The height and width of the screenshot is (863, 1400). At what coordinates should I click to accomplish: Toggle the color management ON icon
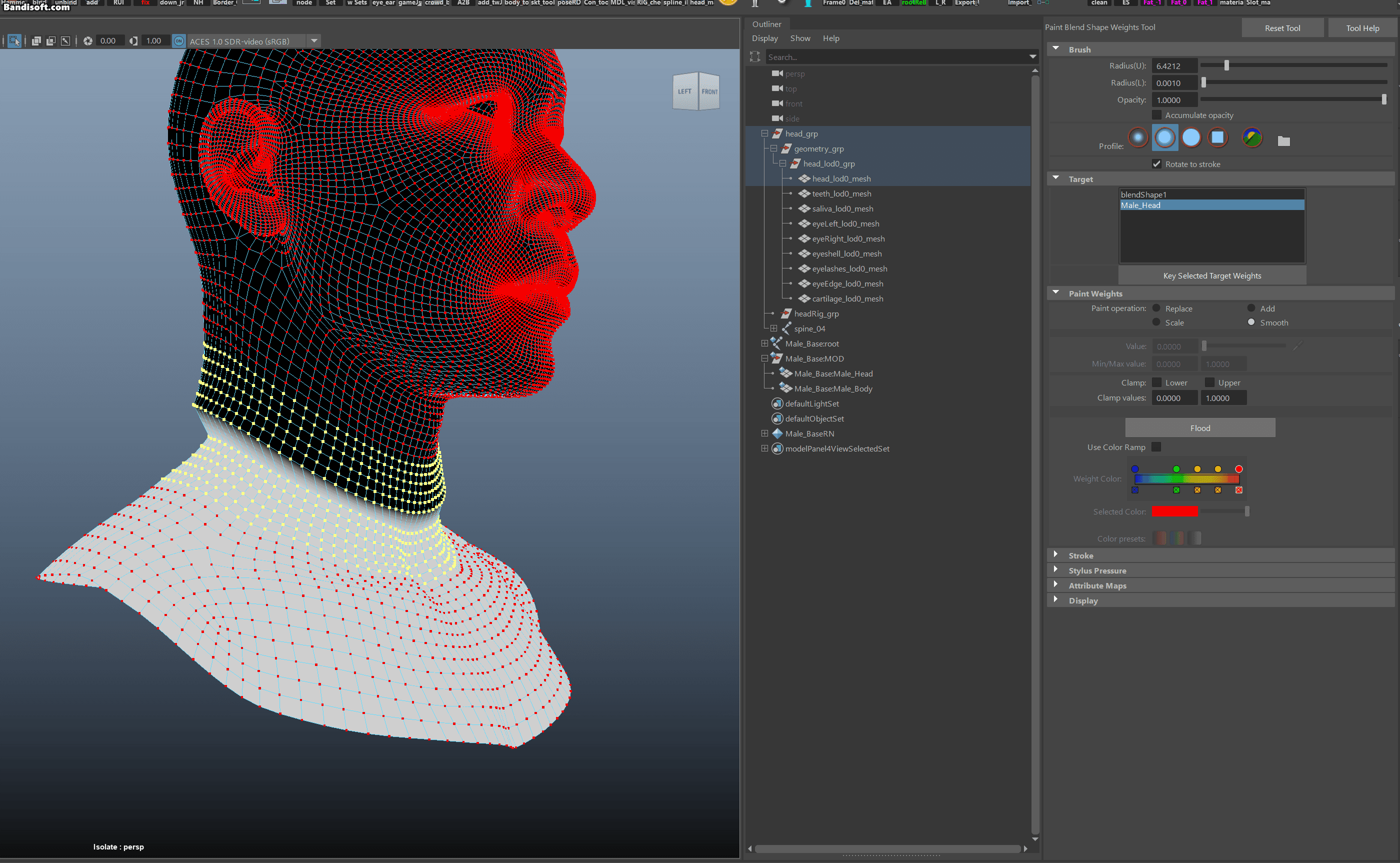[178, 41]
